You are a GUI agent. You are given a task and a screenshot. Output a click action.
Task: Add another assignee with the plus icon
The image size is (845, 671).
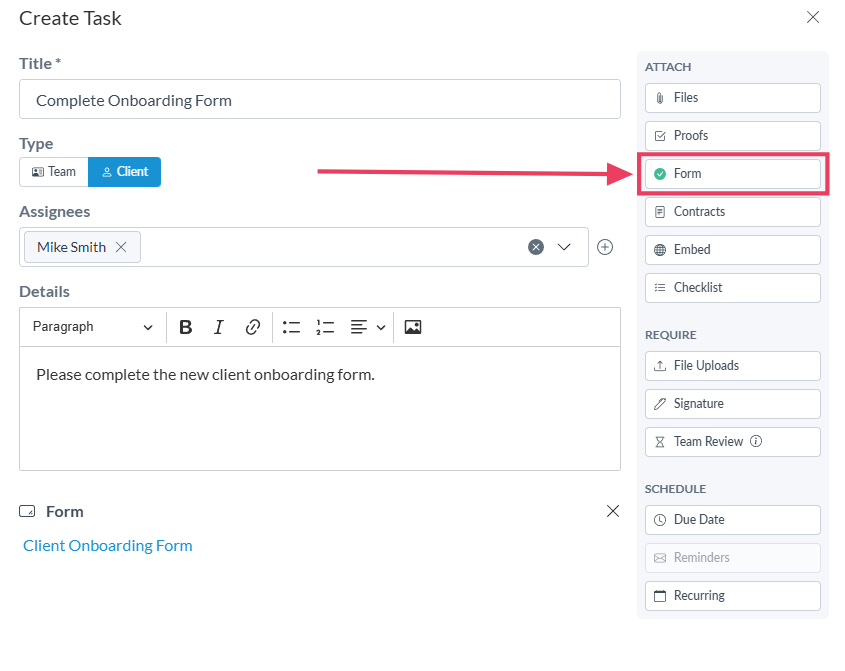tap(605, 247)
